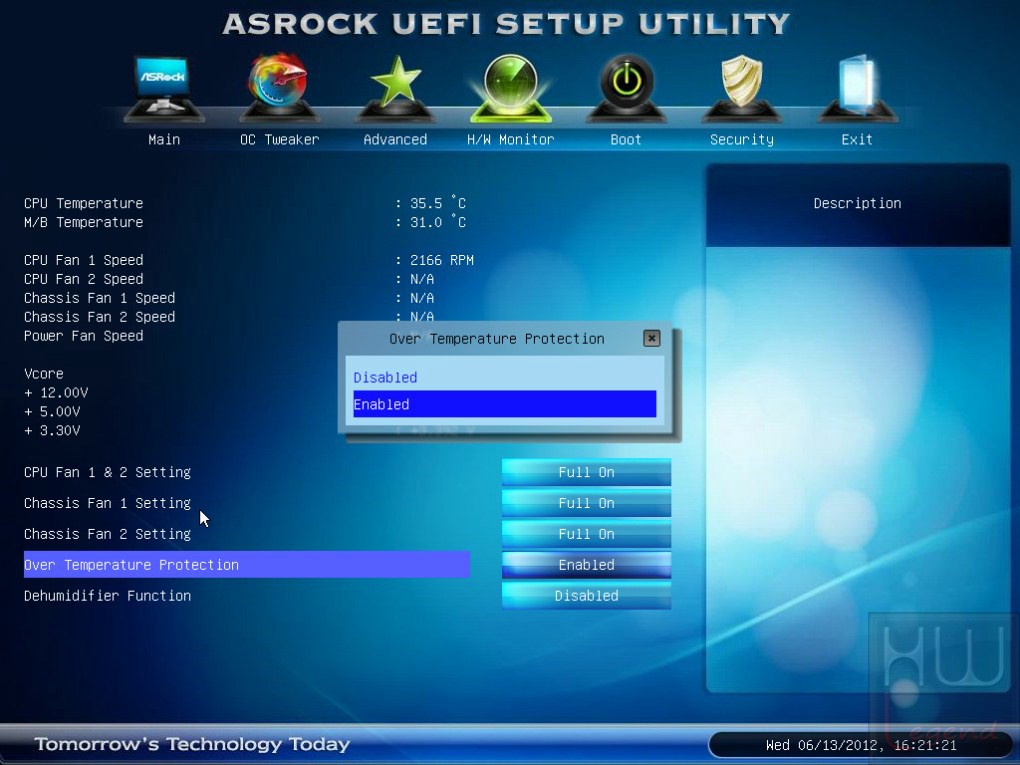Click the Description panel header
The height and width of the screenshot is (765, 1020).
tap(857, 204)
